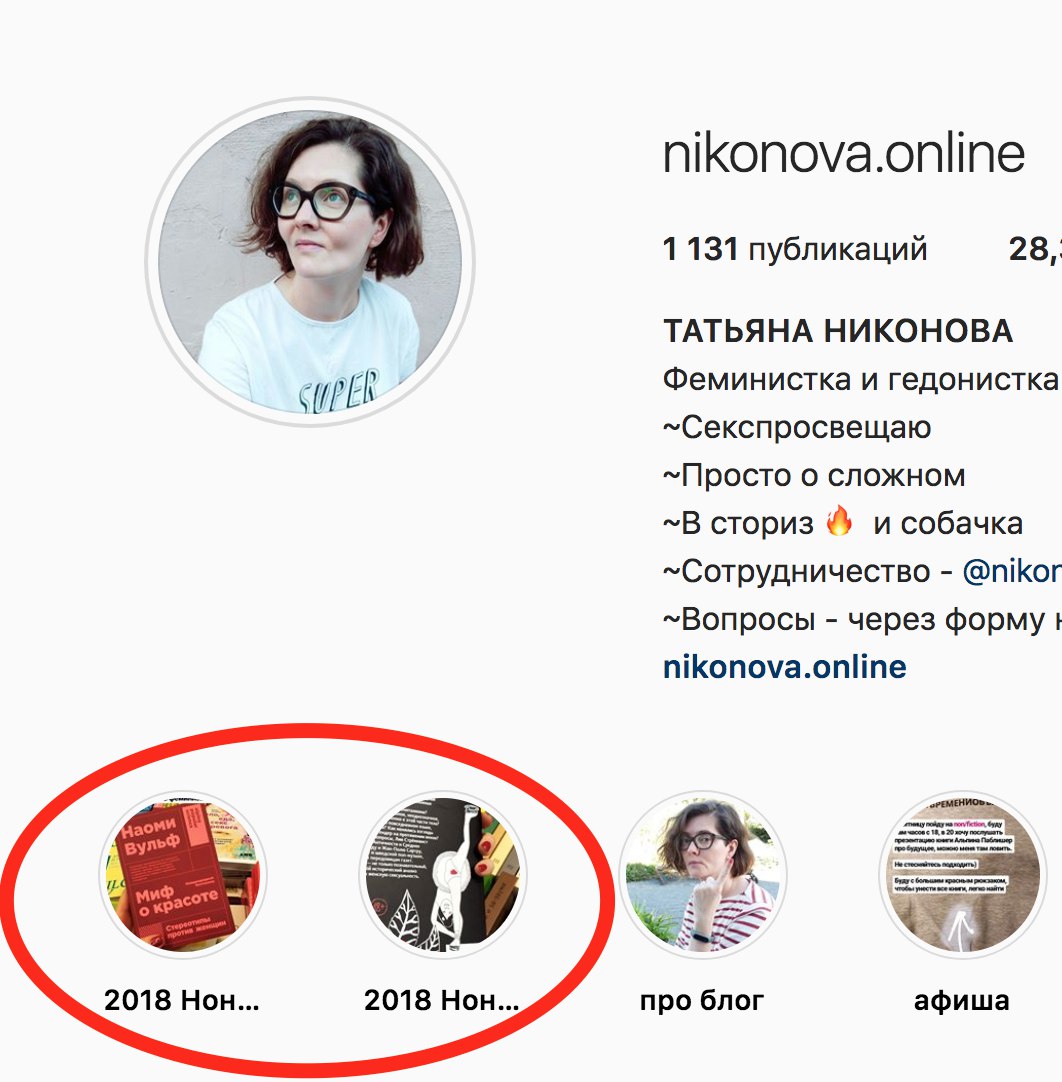Open the @nikon mention in the Сотрудничество line
The image size is (1062, 1082).
pyautogui.click(x=1012, y=571)
